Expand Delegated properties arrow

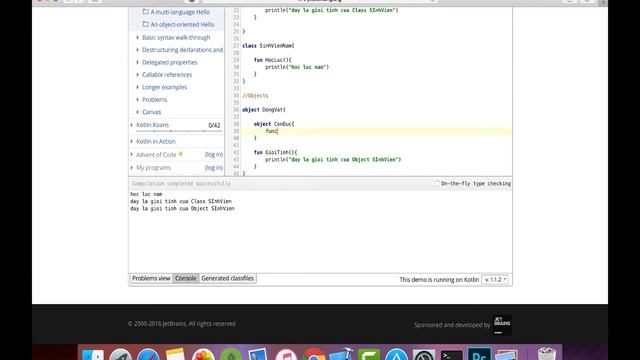138,62
